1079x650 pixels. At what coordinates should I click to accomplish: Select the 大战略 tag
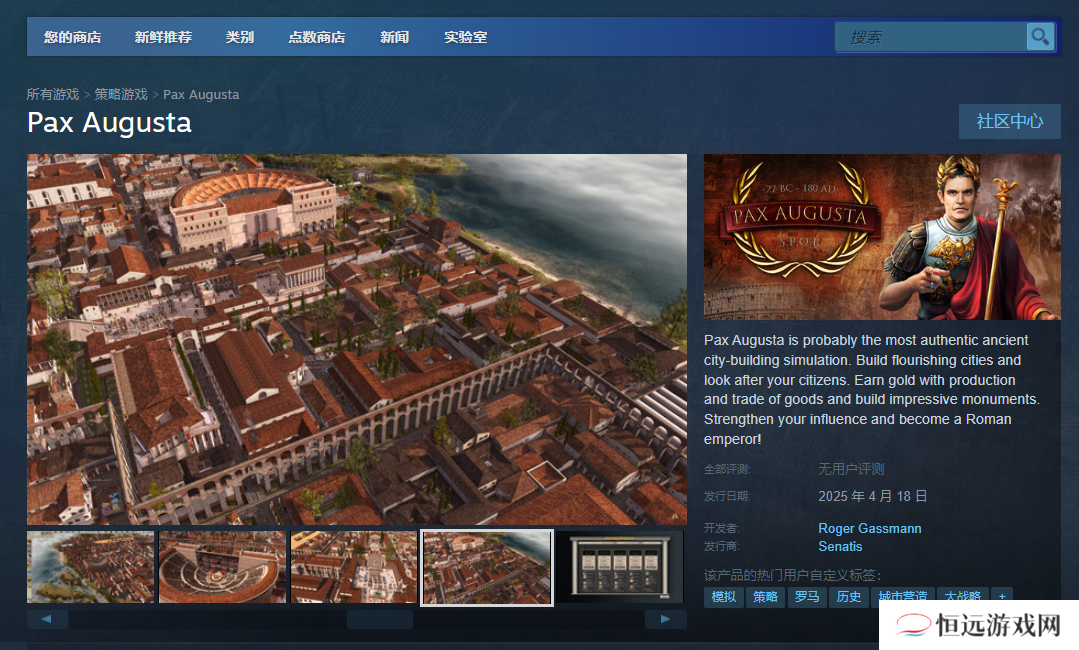pyautogui.click(x=963, y=597)
